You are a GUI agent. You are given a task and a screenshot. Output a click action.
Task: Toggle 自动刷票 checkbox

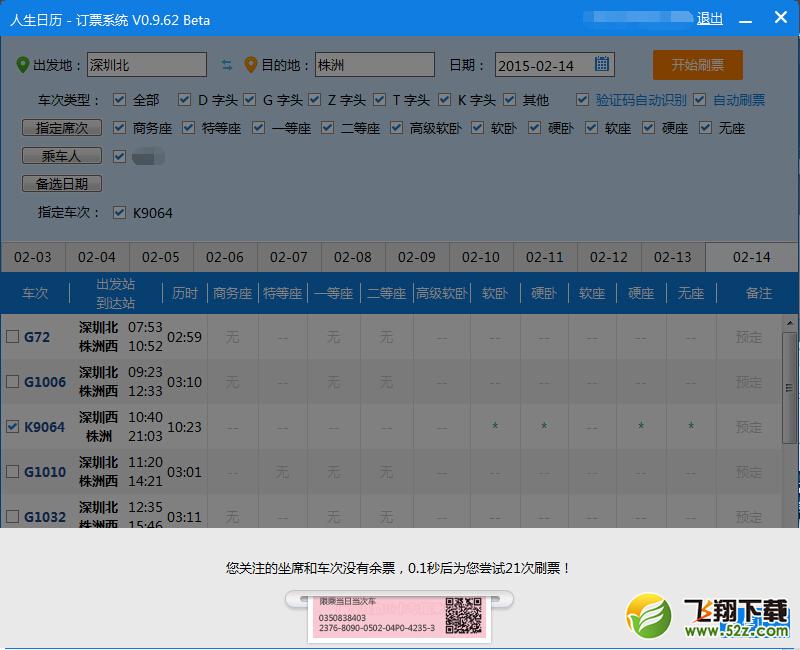(x=699, y=99)
